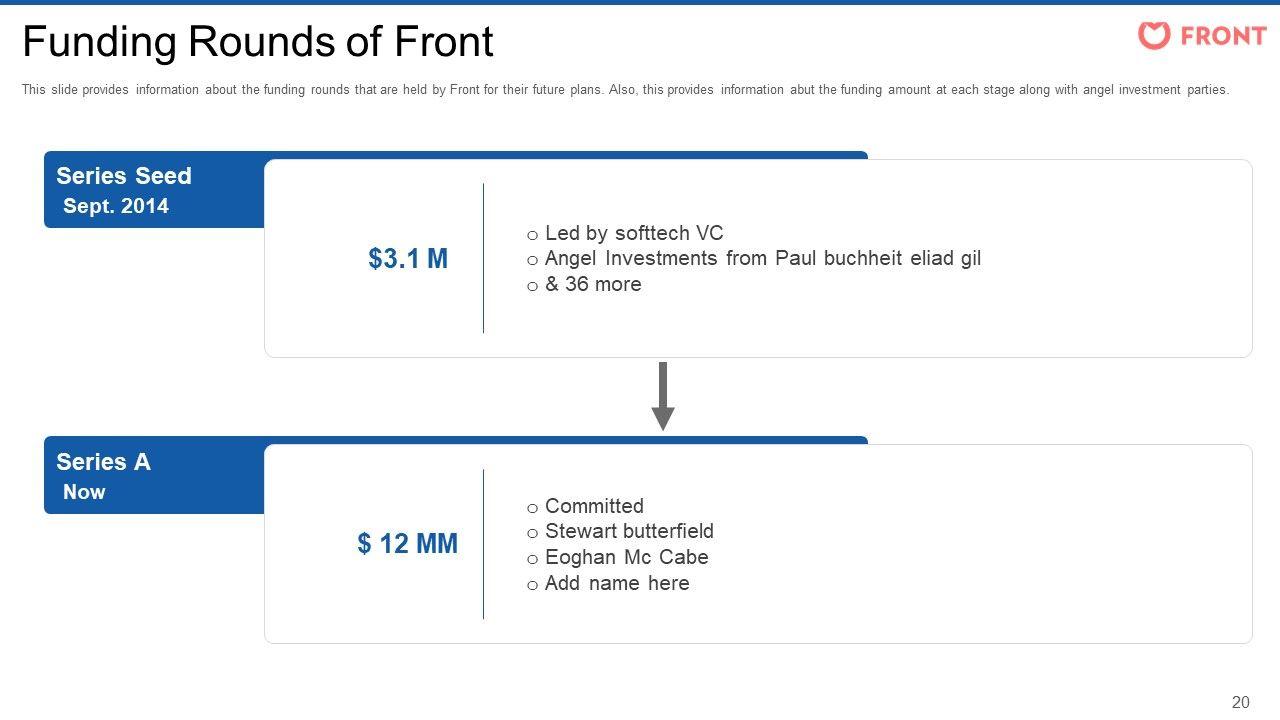The width and height of the screenshot is (1280, 720).
Task: Click the bullet marker beside Committed
Action: coord(533,508)
